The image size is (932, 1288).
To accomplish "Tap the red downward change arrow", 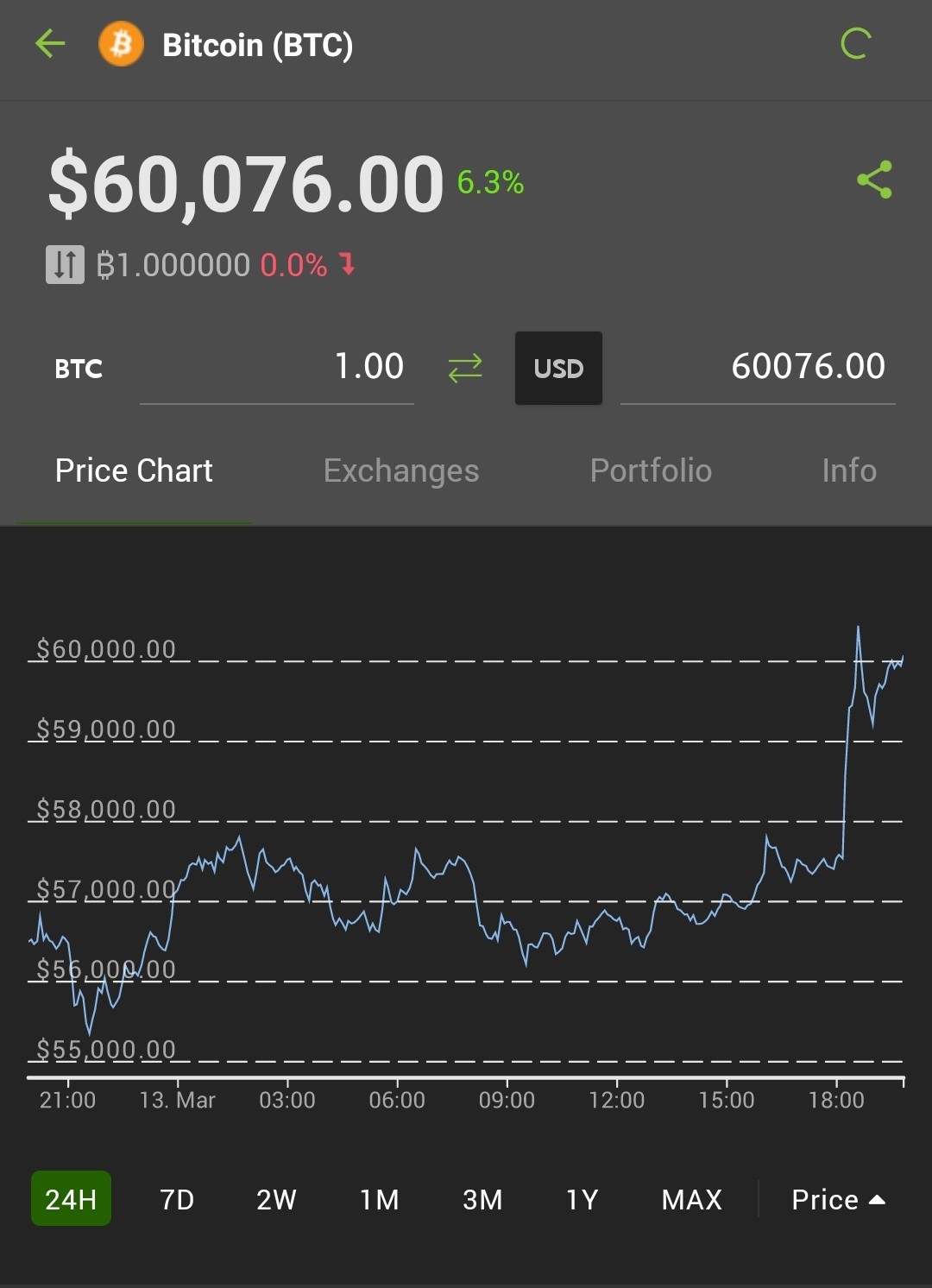I will pos(347,263).
